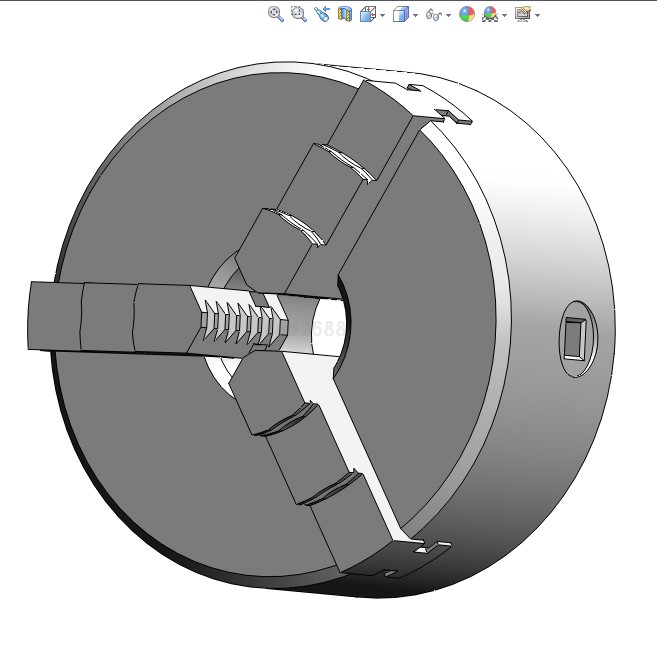Open the Hide/Show Items dropdown arrow
Image resolution: width=657 pixels, height=657 pixels.
(x=448, y=15)
